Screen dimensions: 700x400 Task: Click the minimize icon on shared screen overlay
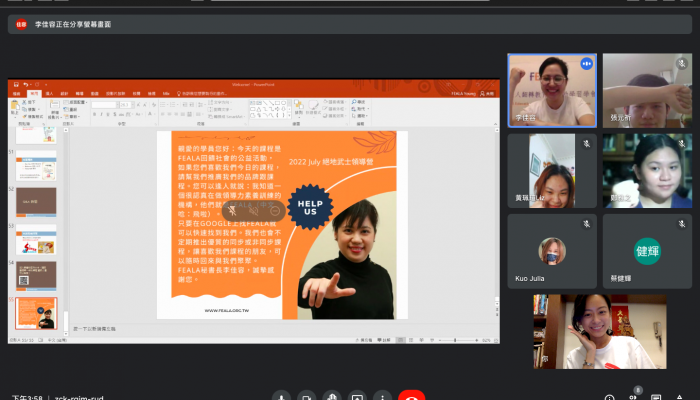tap(276, 210)
